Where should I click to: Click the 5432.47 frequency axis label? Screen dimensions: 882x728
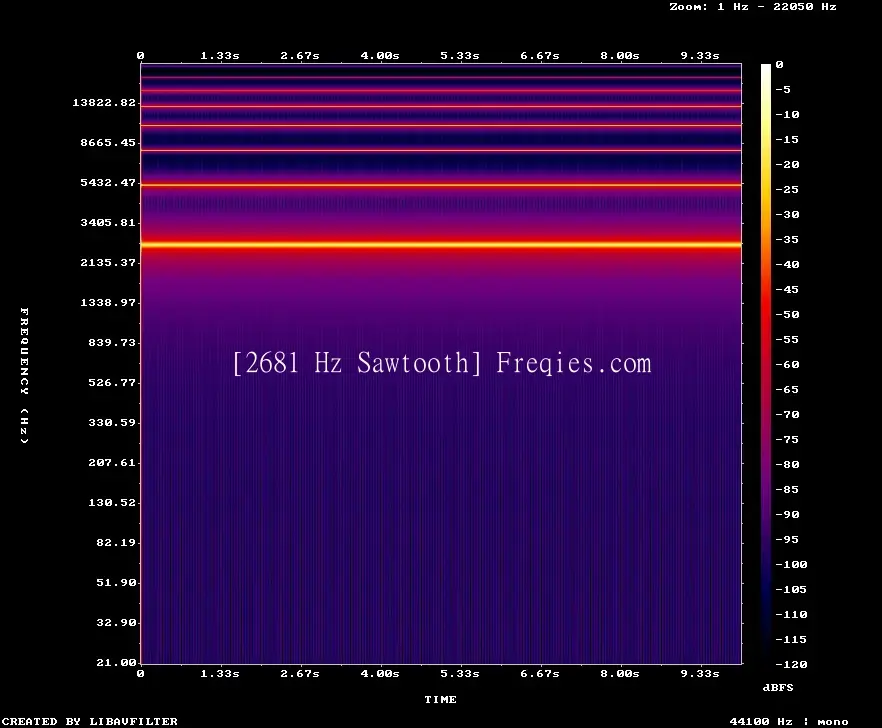108,182
